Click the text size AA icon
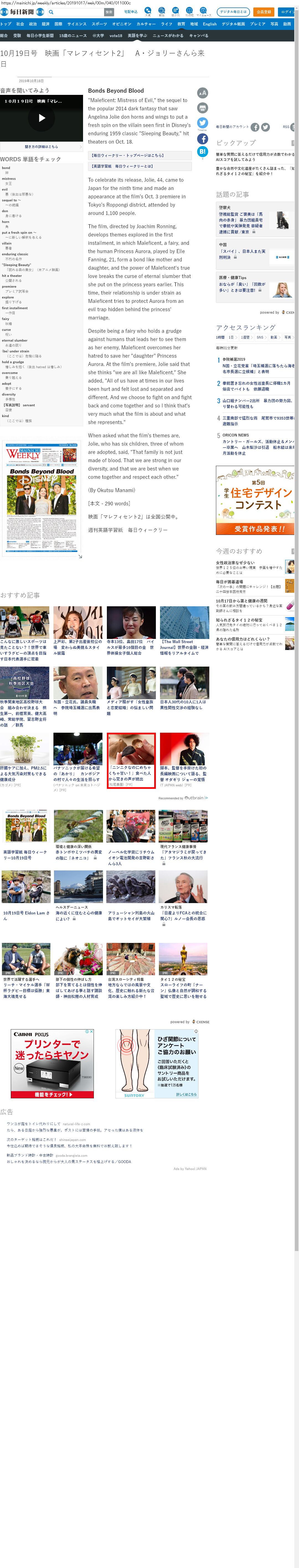299x1568 pixels. tap(202, 93)
